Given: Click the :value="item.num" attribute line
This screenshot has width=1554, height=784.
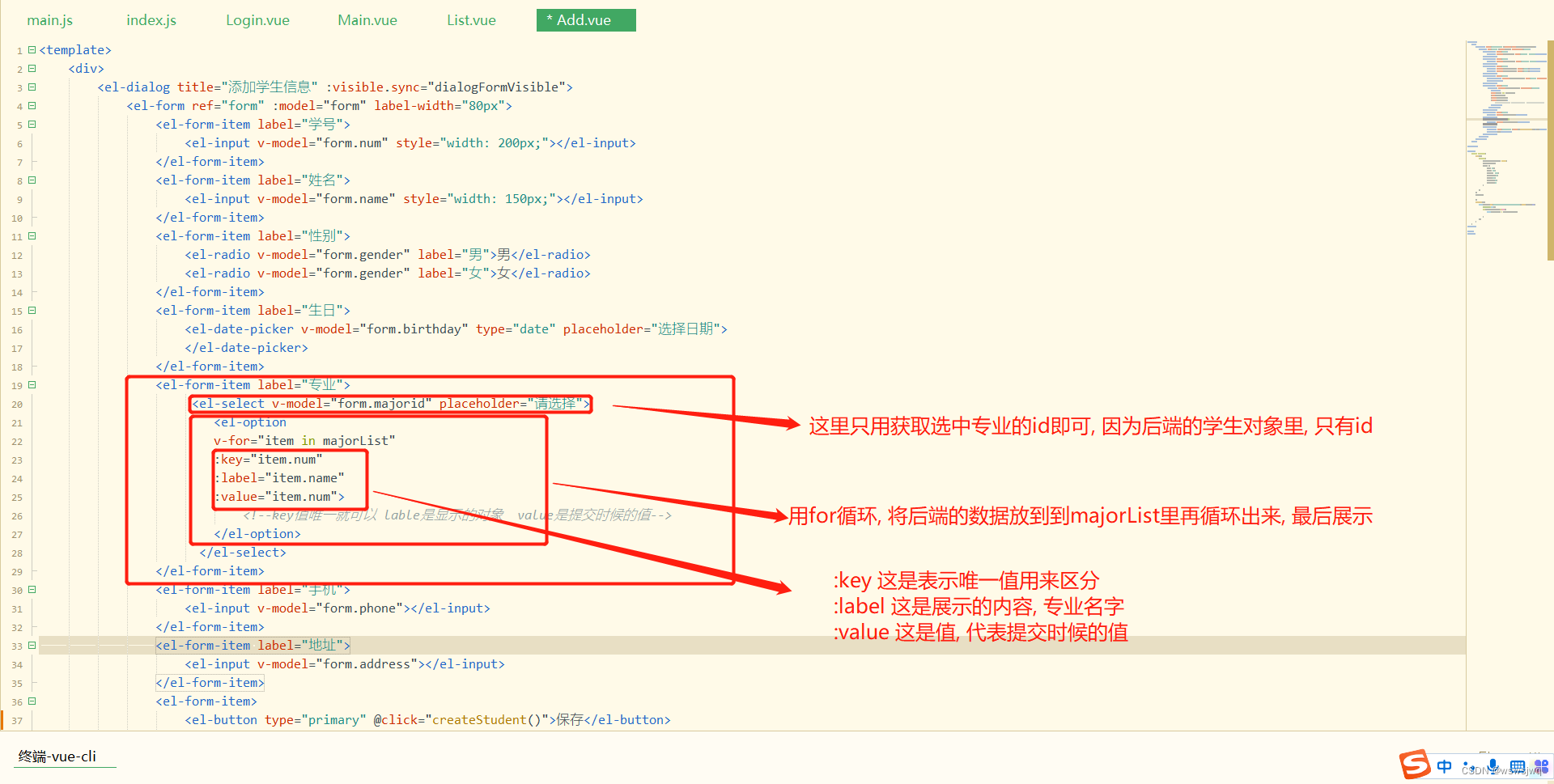Looking at the screenshot, I should (279, 497).
